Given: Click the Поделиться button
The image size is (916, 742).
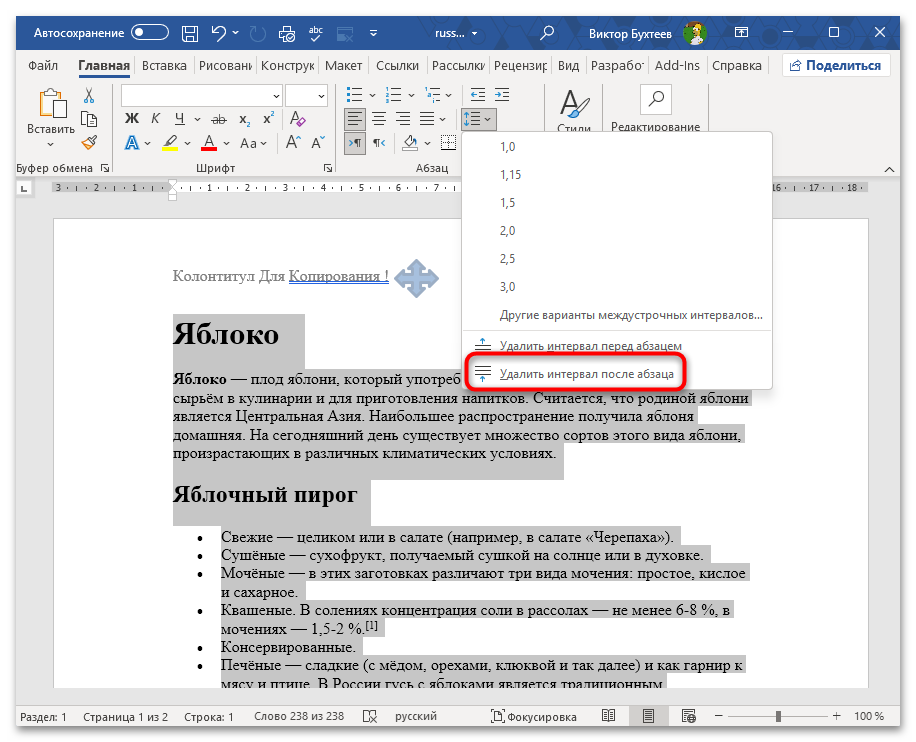Looking at the screenshot, I should [x=836, y=65].
